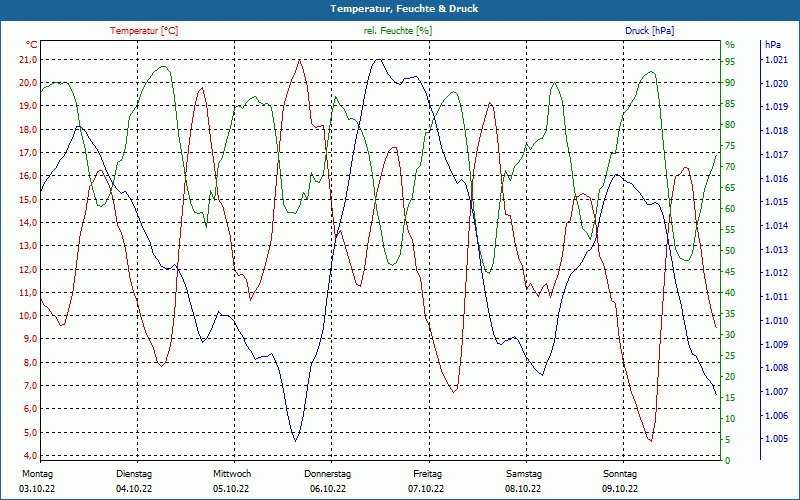Click the 'Mittwoch' day label
Screen dimensions: 800x500
click(x=232, y=474)
